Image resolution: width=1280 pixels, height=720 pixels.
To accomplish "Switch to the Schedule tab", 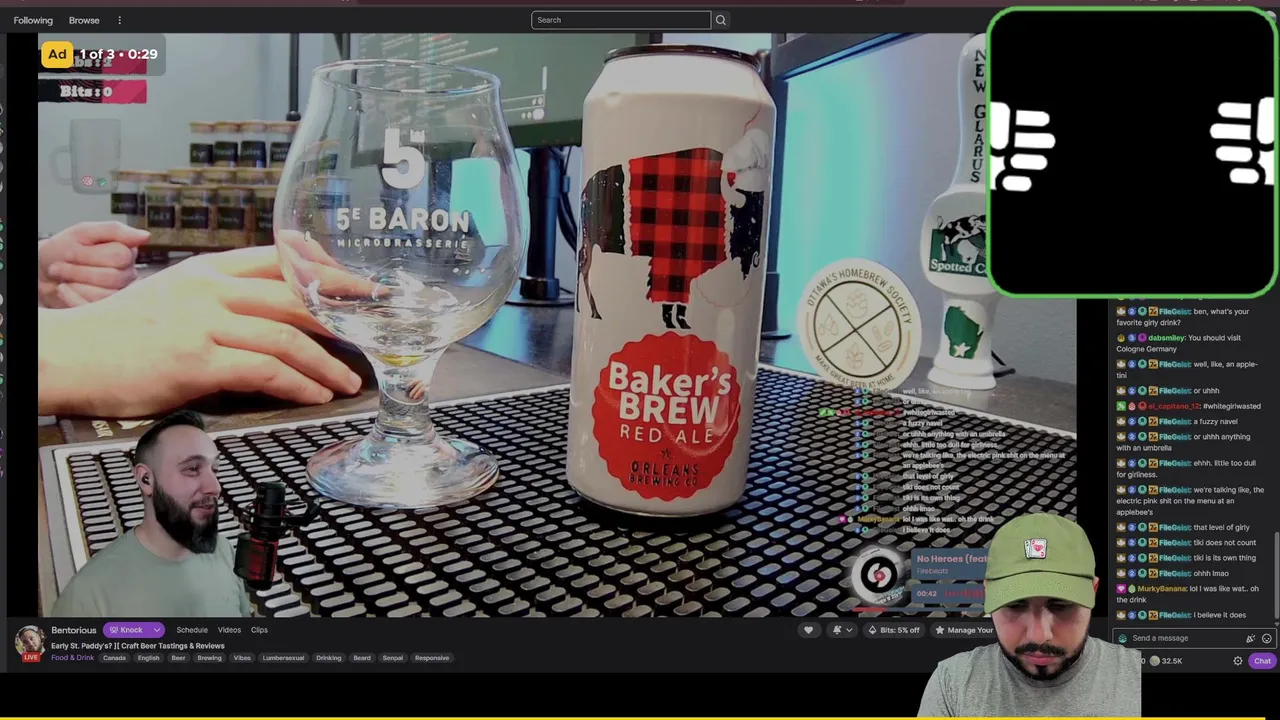I will point(192,630).
